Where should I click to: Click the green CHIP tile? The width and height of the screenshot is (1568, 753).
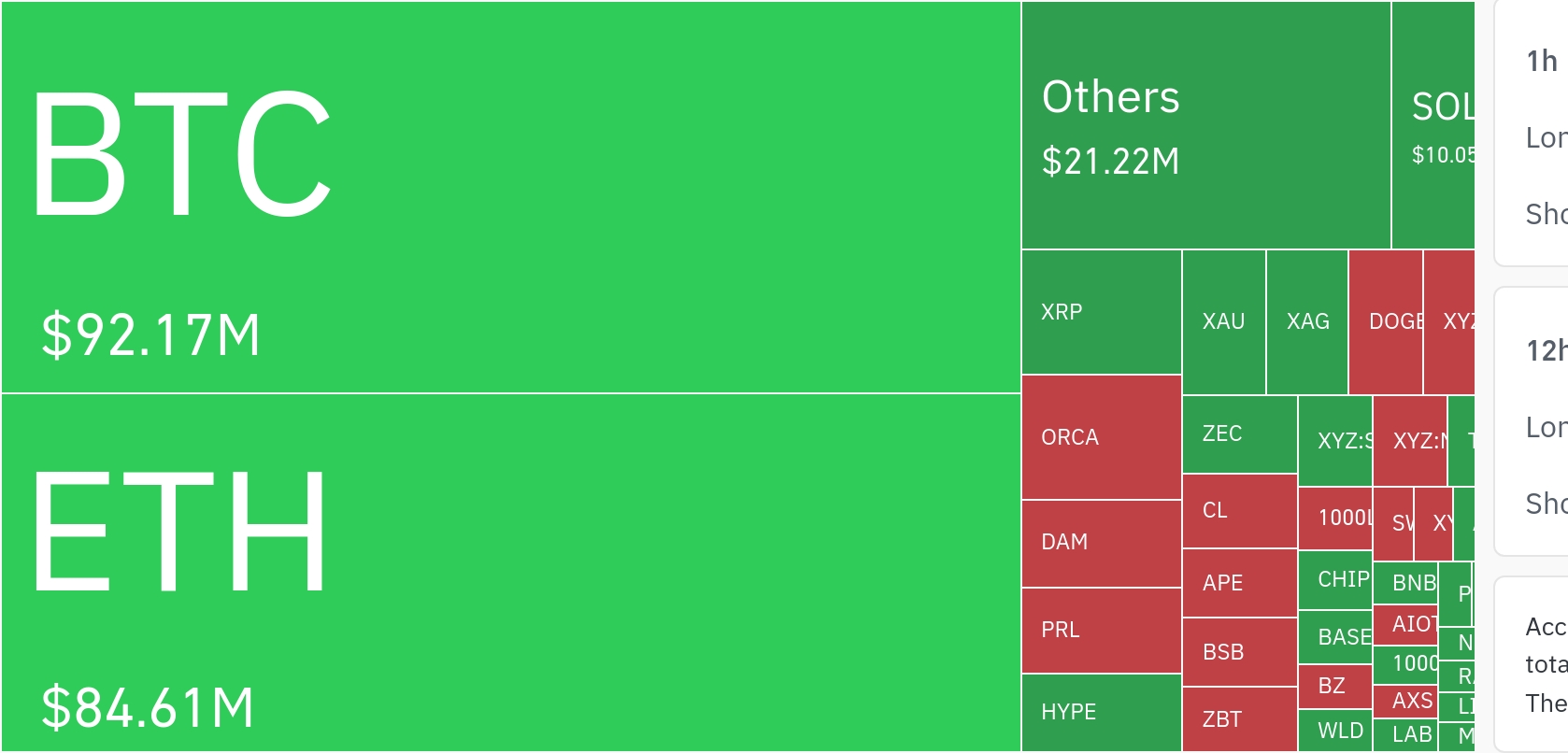point(1334,579)
